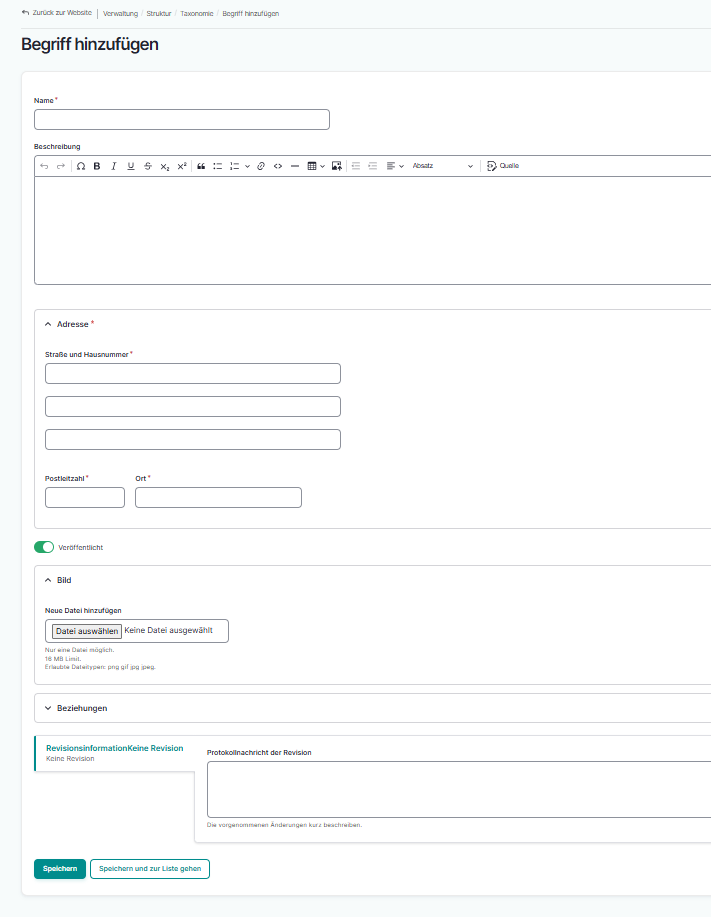
Task: Insert horizontal line in the editor
Action: click(x=295, y=166)
